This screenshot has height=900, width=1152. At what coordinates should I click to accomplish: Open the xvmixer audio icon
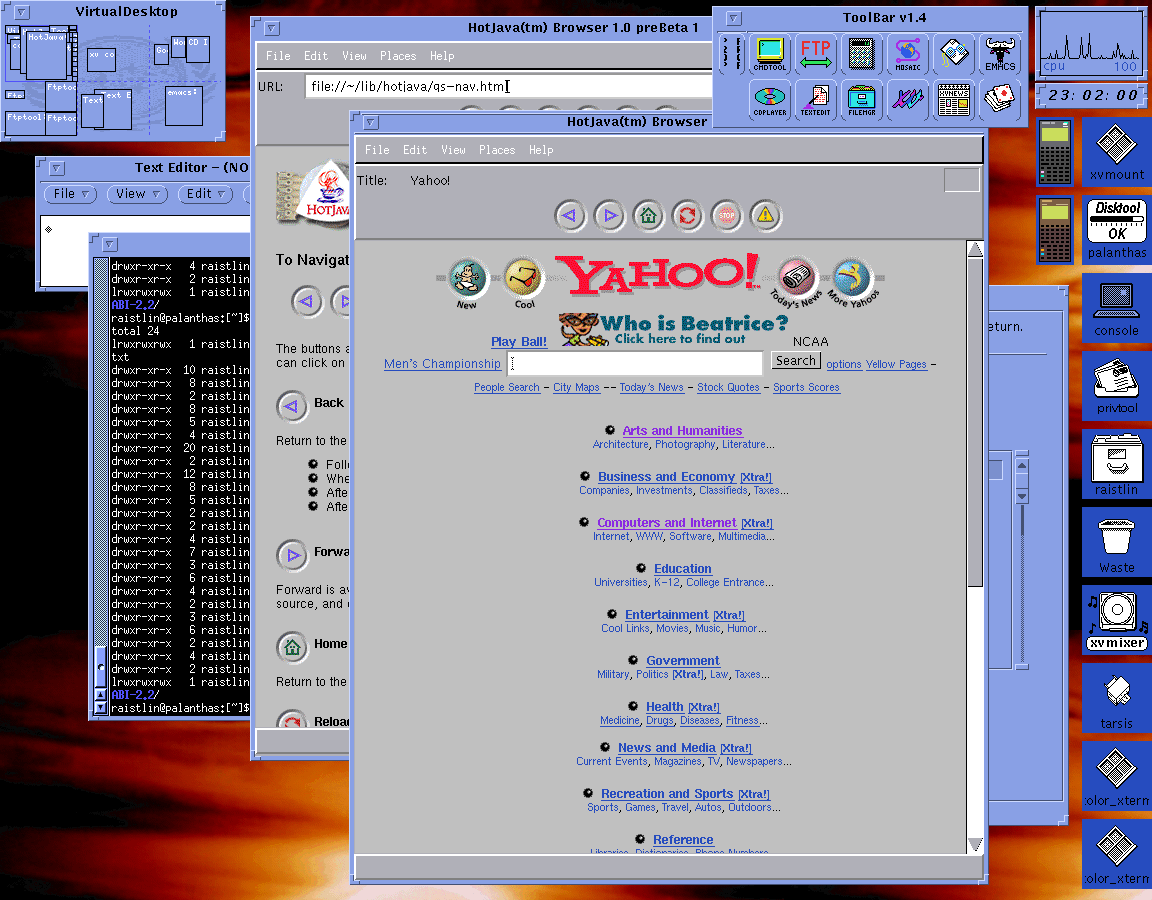pyautogui.click(x=1117, y=621)
